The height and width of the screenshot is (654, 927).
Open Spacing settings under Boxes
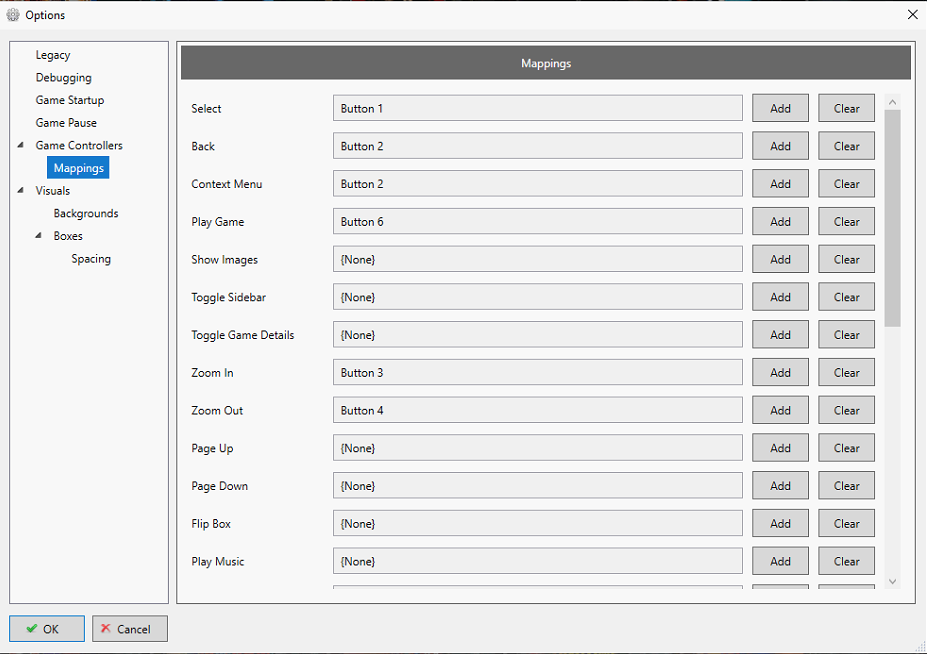[x=91, y=259]
